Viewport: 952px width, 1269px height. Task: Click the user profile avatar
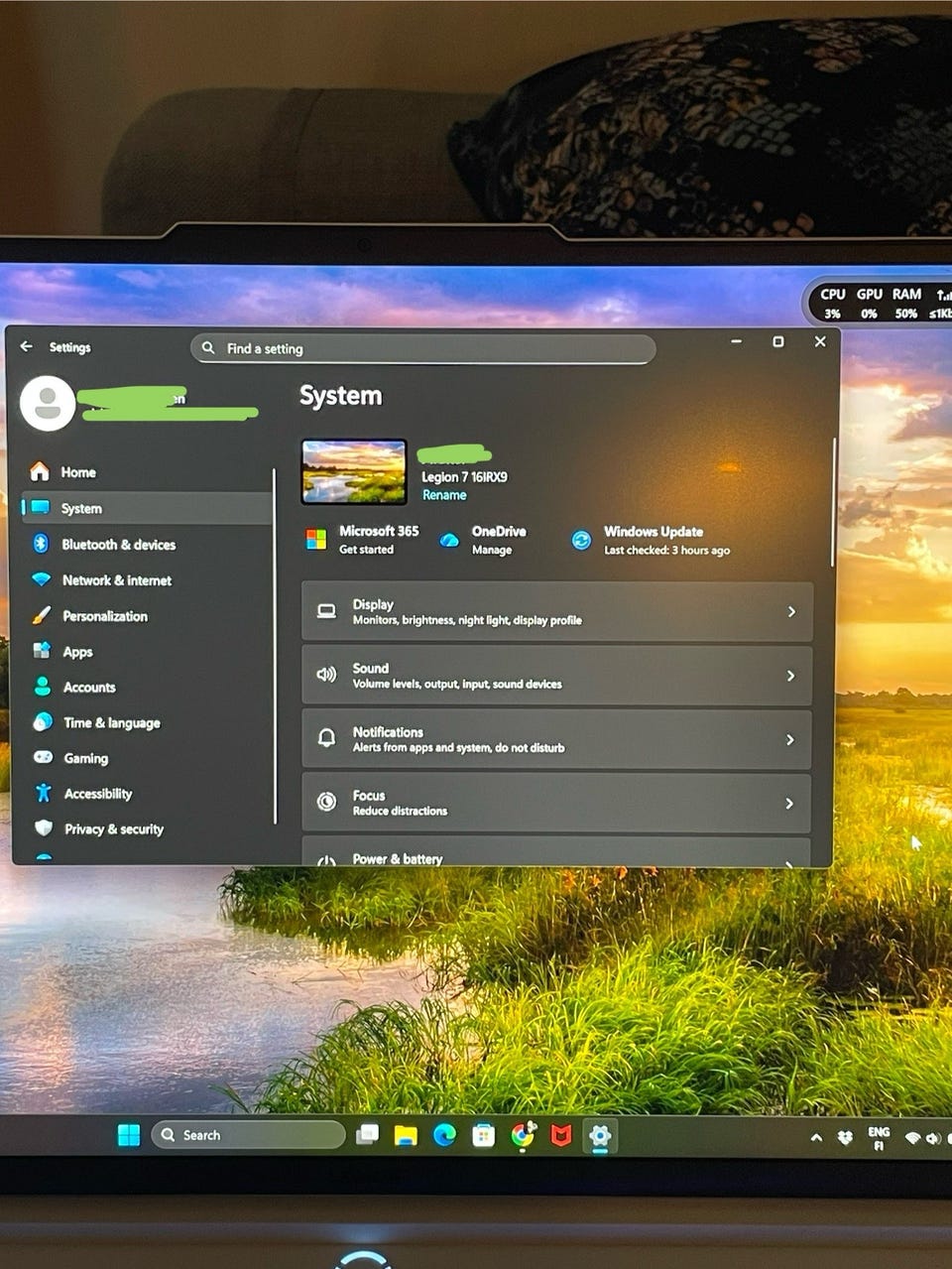coord(48,403)
